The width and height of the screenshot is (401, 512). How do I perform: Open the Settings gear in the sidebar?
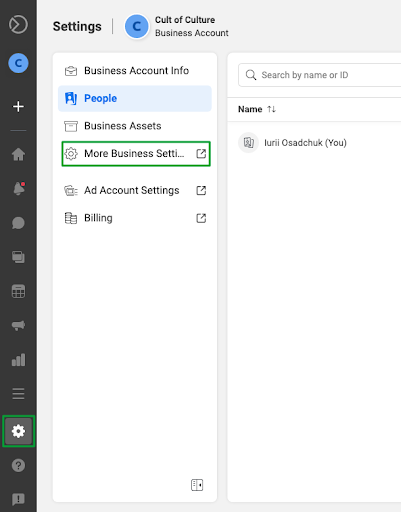click(x=18, y=431)
